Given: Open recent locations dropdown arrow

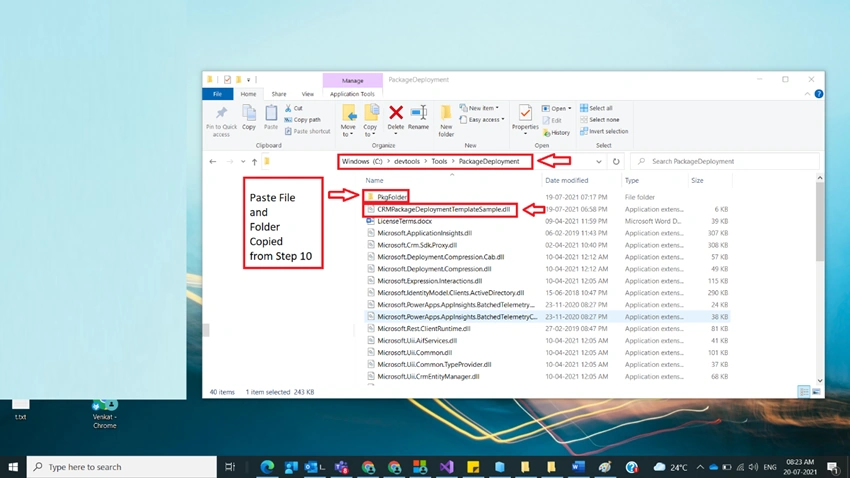Looking at the screenshot, I should [243, 162].
